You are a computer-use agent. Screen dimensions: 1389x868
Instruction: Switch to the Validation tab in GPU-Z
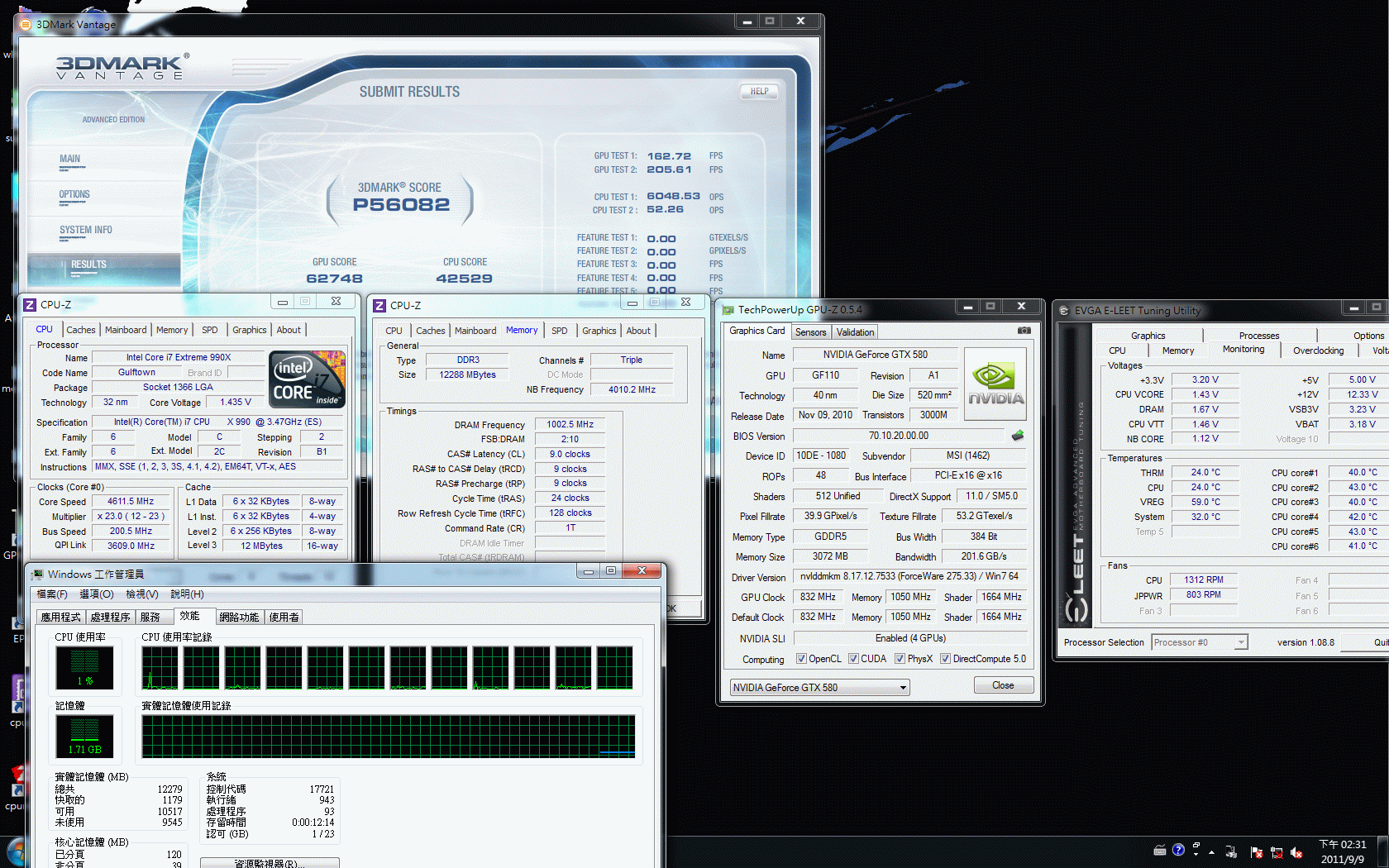tap(855, 331)
